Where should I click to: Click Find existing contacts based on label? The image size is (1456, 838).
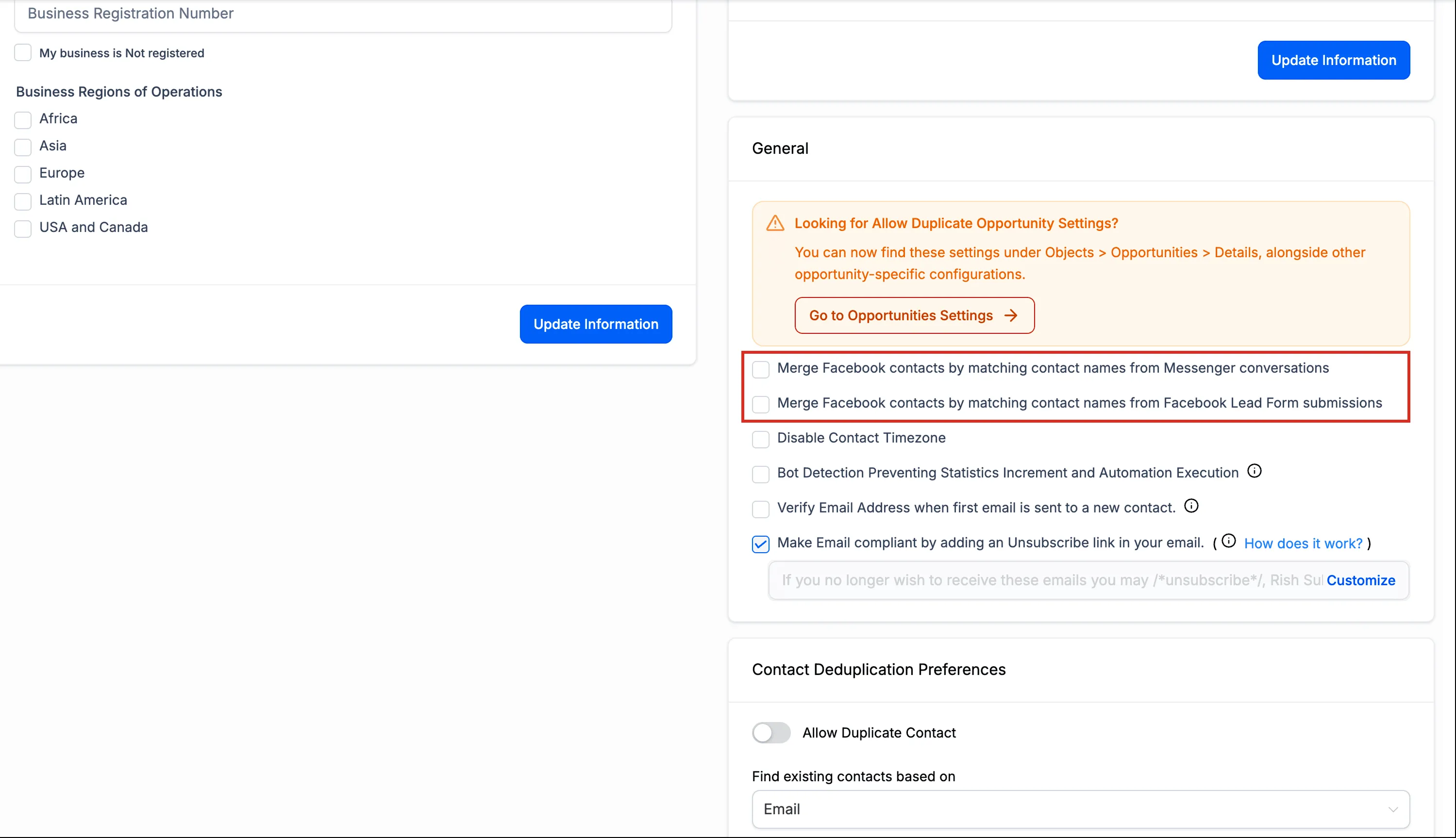click(x=853, y=776)
